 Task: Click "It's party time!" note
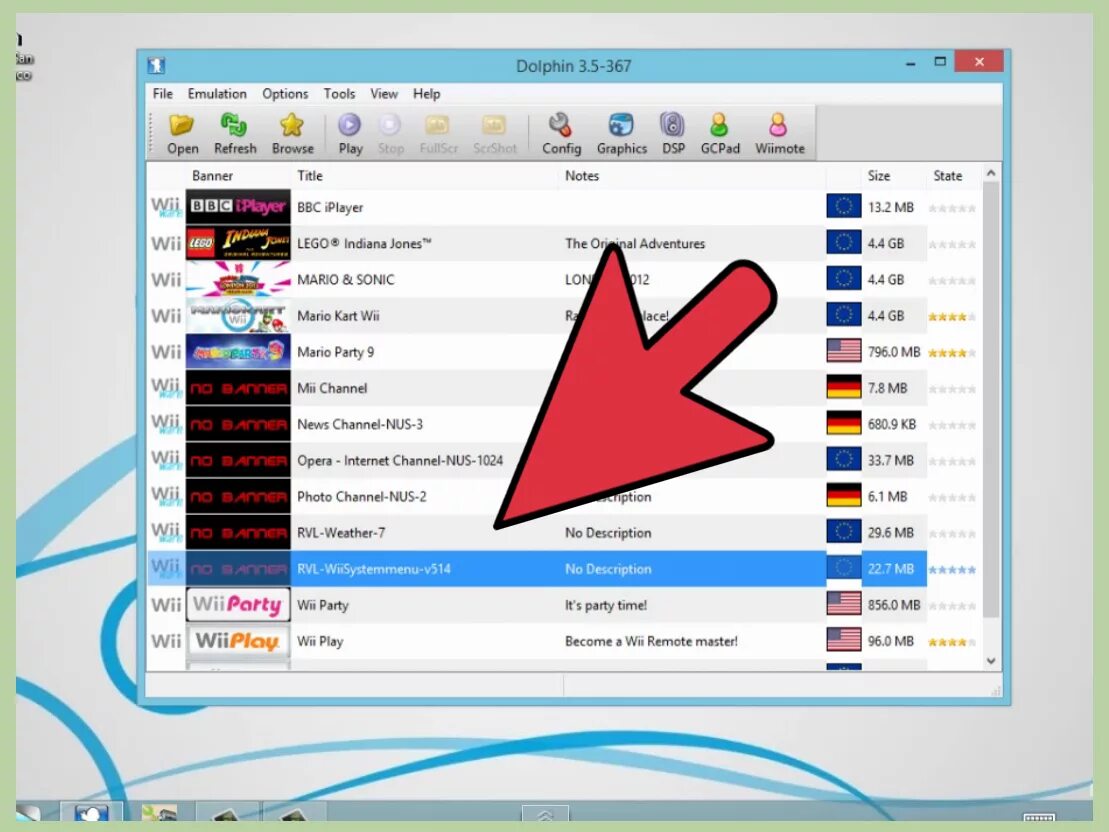click(x=605, y=606)
